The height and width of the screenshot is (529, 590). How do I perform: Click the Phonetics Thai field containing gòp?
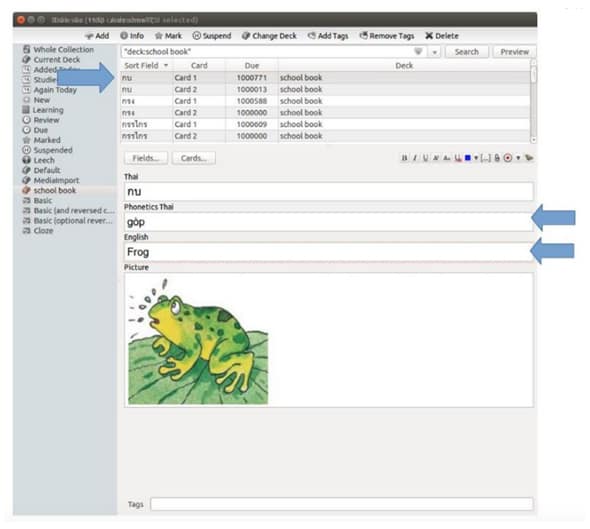(328, 222)
